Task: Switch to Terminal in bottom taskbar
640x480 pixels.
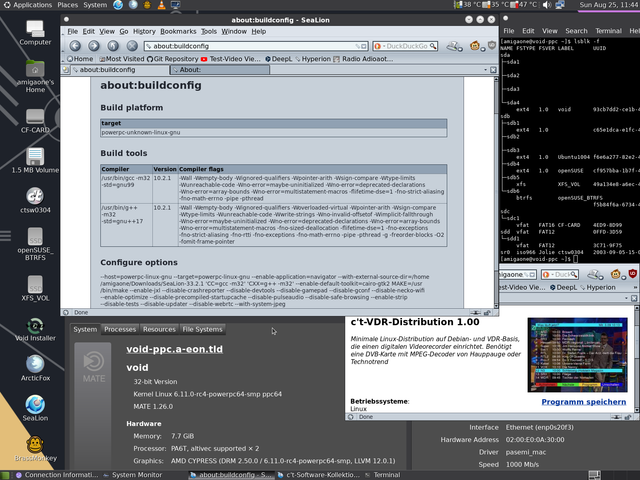Action: (x=383, y=475)
